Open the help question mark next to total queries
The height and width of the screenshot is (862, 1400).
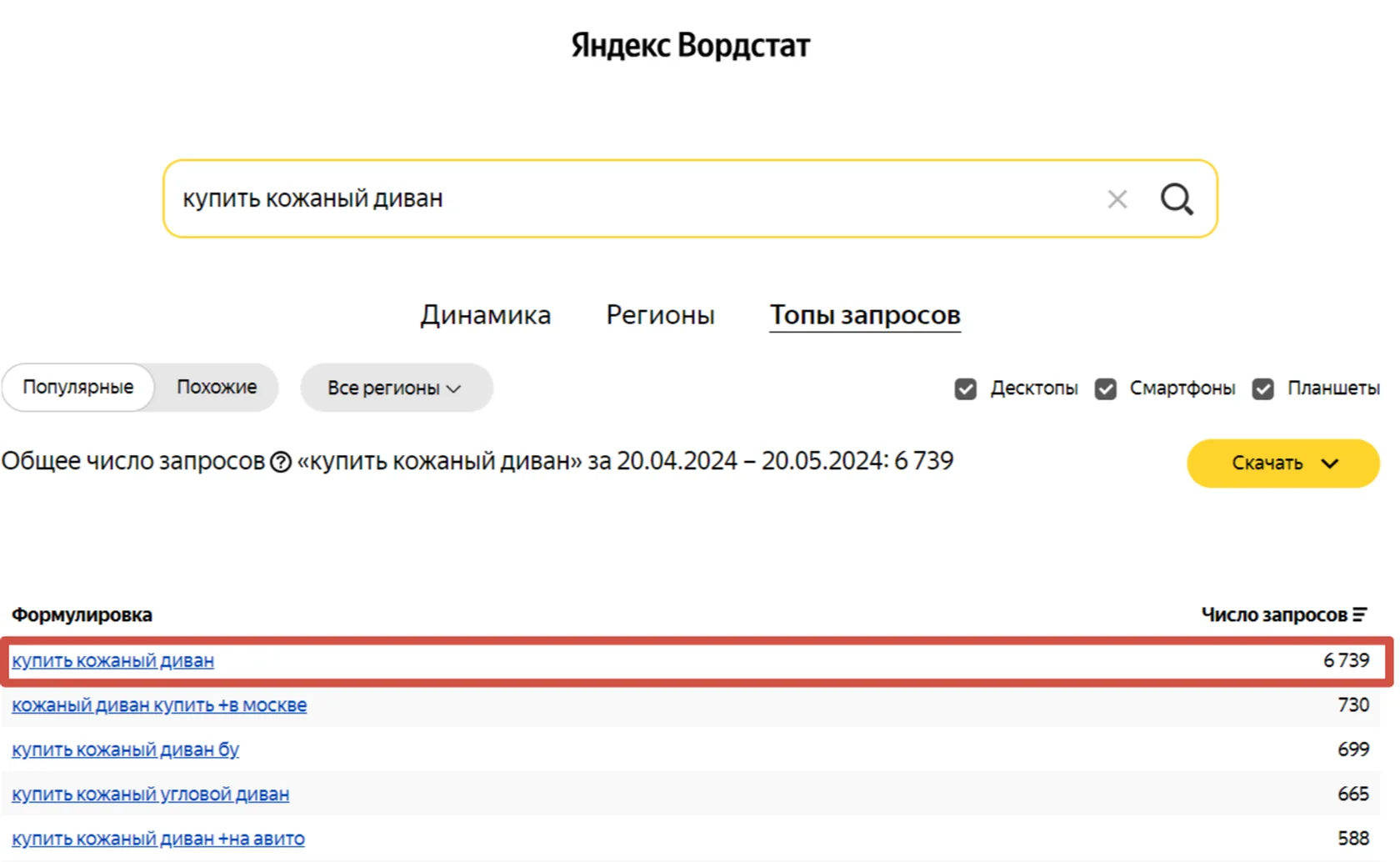(x=281, y=462)
